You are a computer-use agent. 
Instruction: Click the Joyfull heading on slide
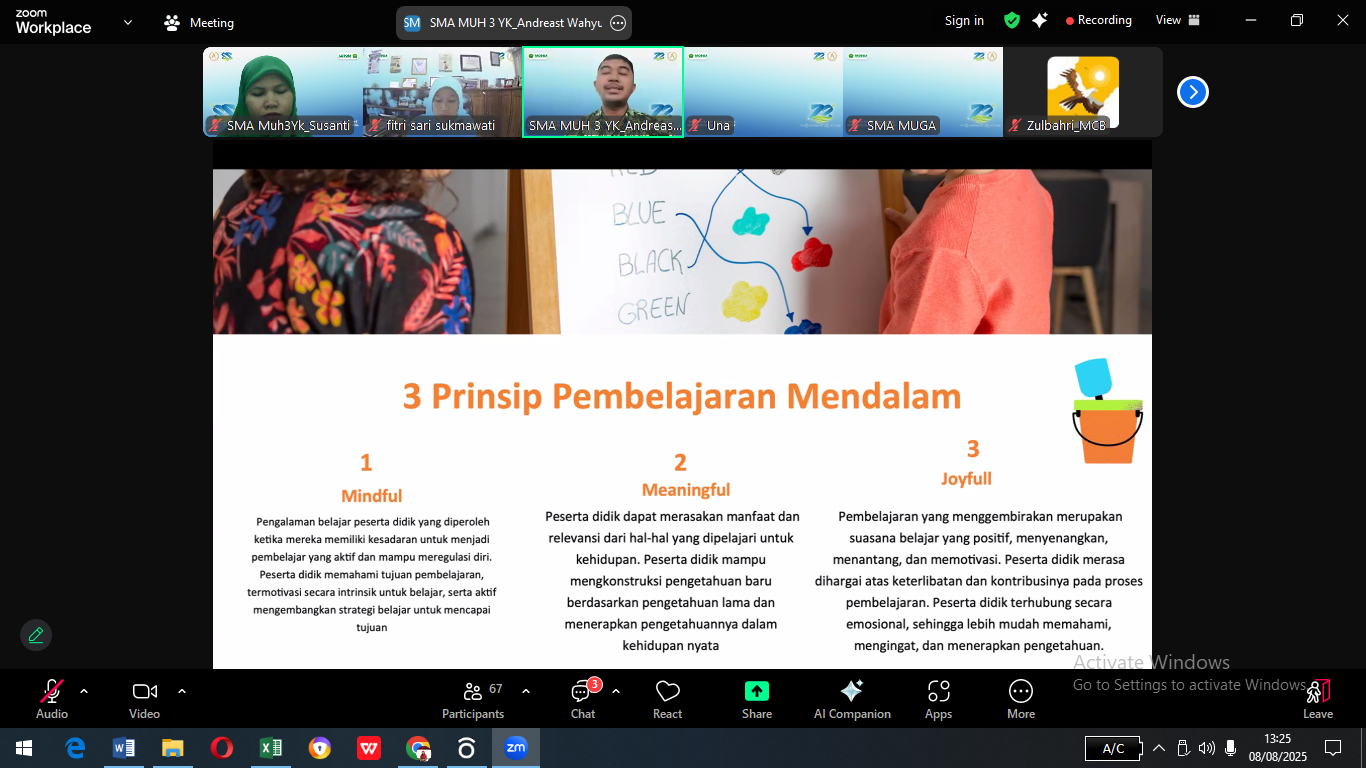pyautogui.click(x=966, y=479)
